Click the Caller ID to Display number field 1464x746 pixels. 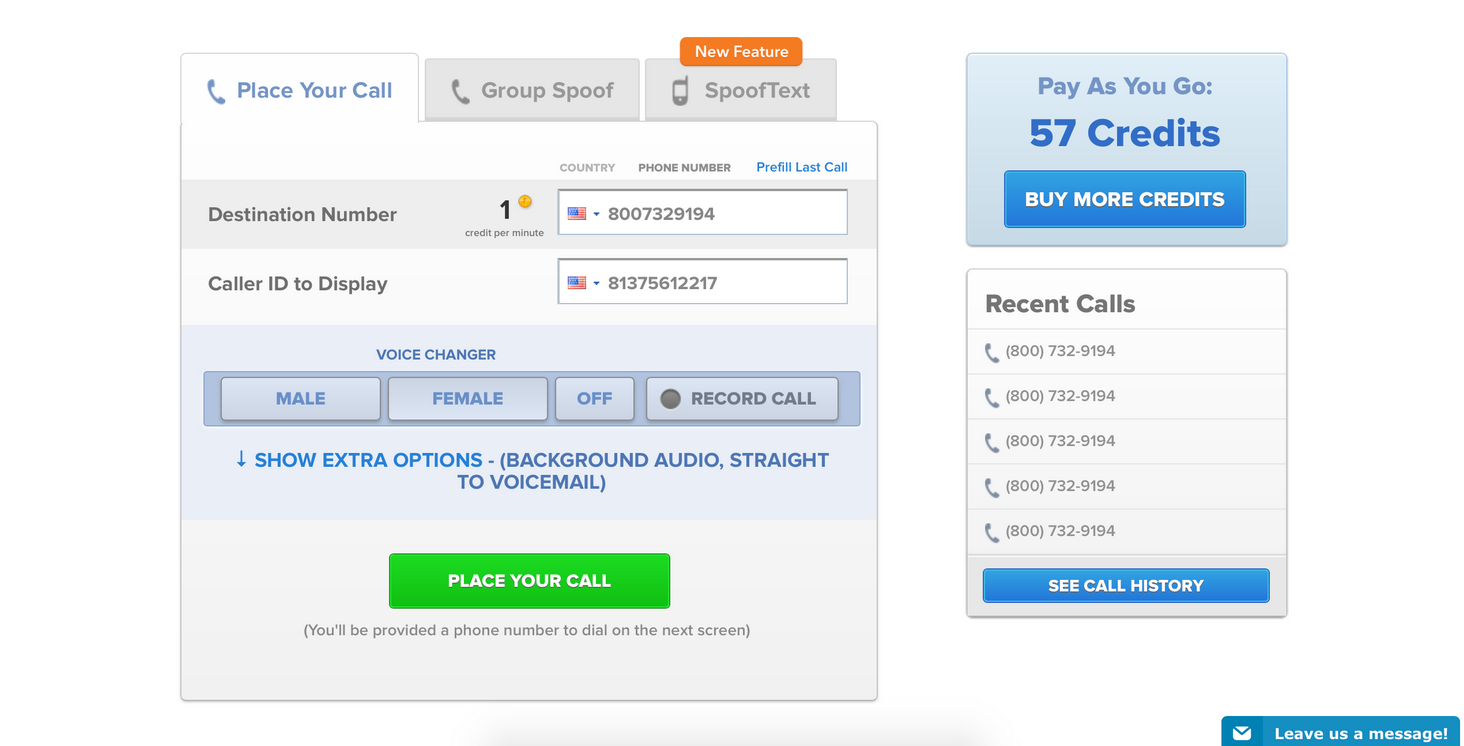tap(722, 283)
